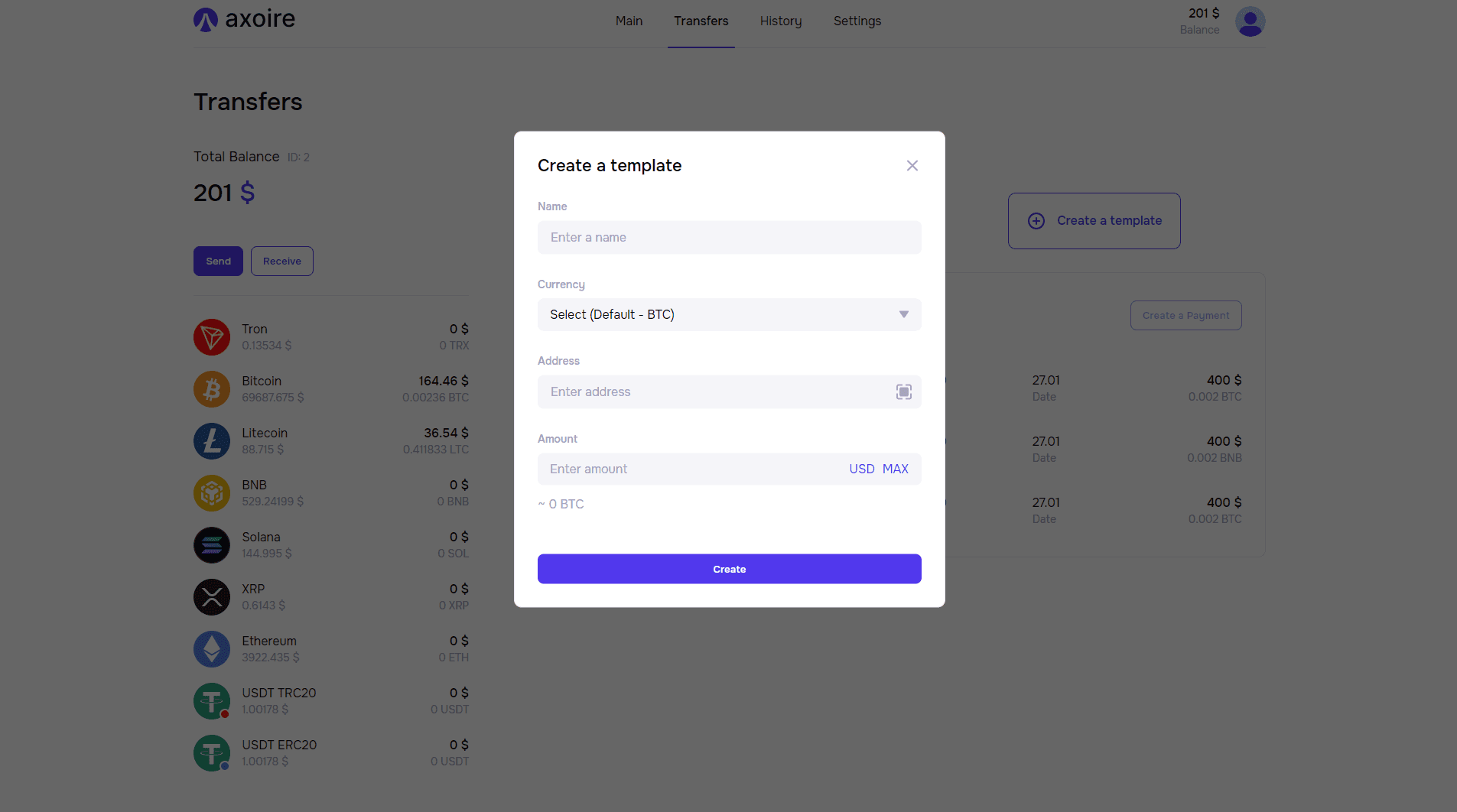Click the USDT TRC20 coin icon
This screenshot has height=812, width=1457.
[212, 701]
